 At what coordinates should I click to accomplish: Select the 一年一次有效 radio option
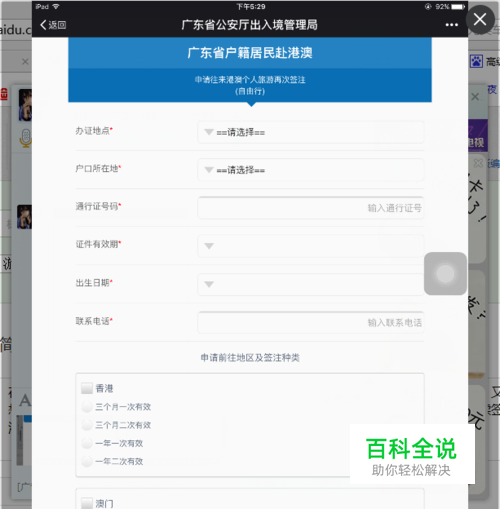tap(87, 443)
